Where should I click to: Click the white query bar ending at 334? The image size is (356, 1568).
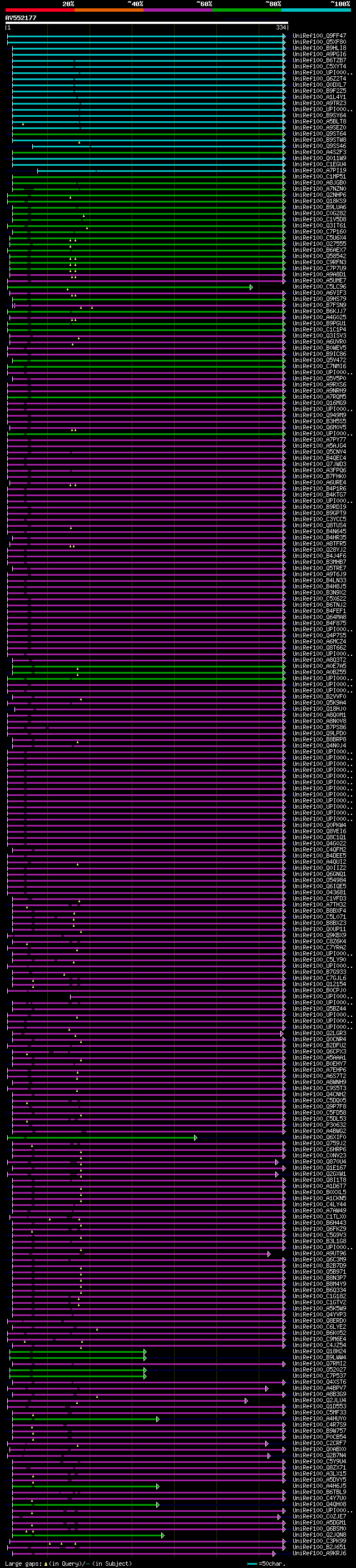(x=147, y=23)
